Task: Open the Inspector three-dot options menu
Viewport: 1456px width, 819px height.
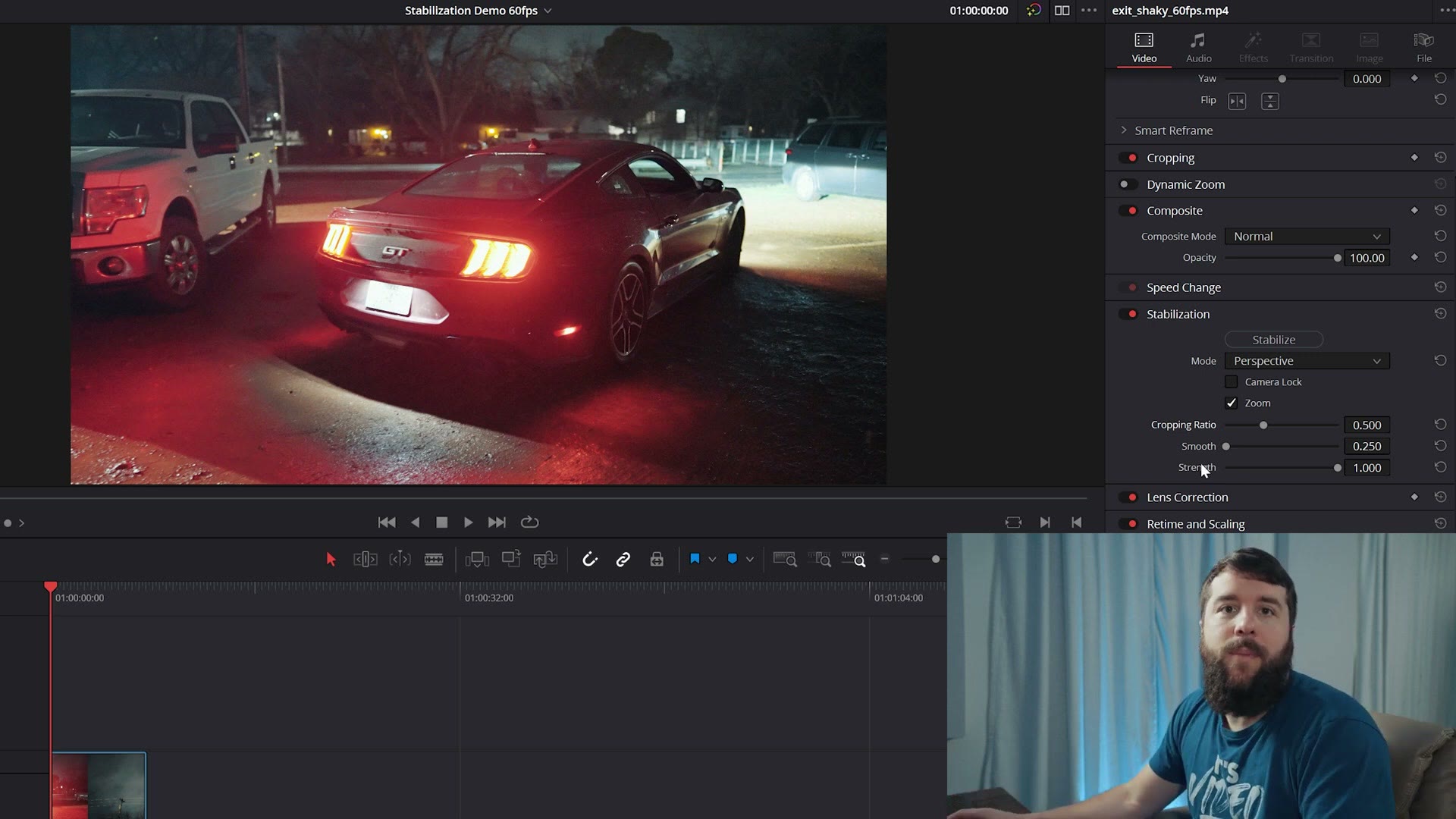Action: (x=1445, y=11)
